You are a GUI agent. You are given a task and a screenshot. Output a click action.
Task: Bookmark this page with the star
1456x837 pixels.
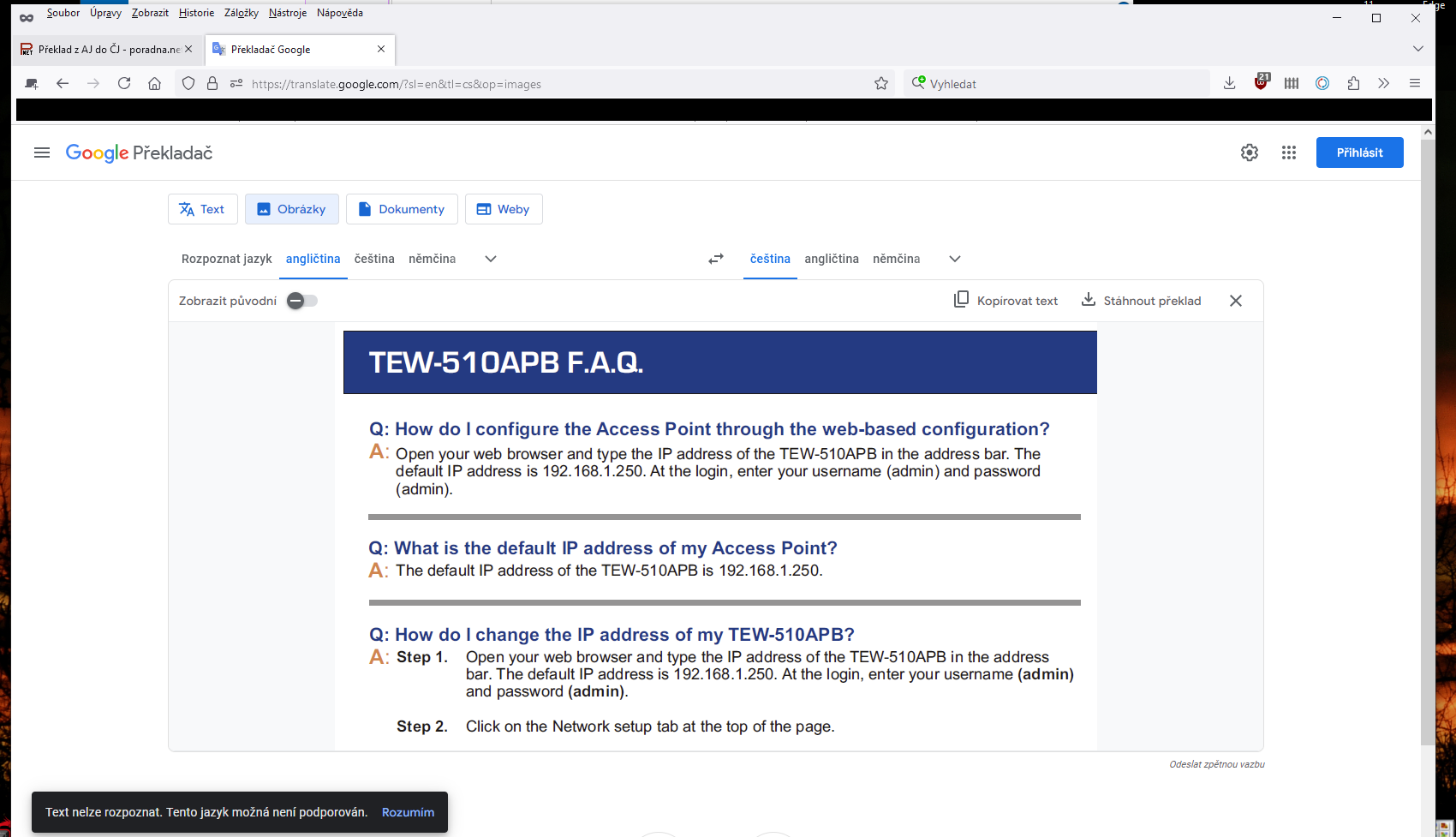coord(881,83)
